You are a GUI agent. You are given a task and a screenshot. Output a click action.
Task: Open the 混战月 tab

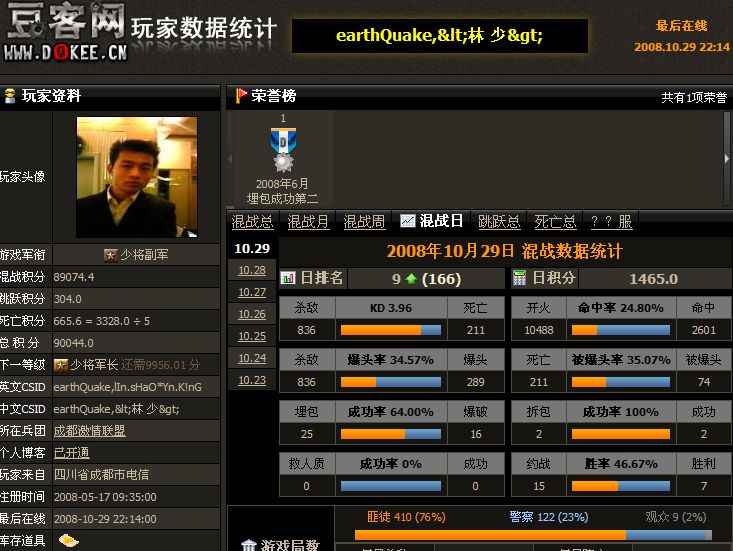click(308, 222)
